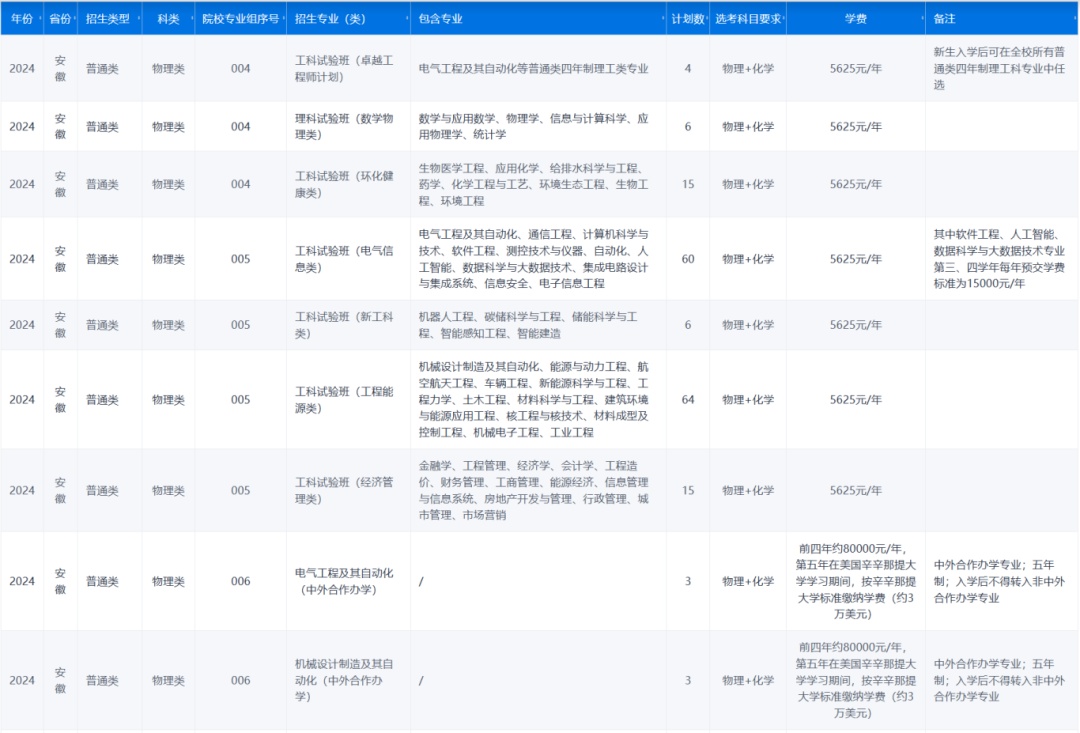
Task: Click the filter icon on 学费 column header
Action: (x=921, y=19)
